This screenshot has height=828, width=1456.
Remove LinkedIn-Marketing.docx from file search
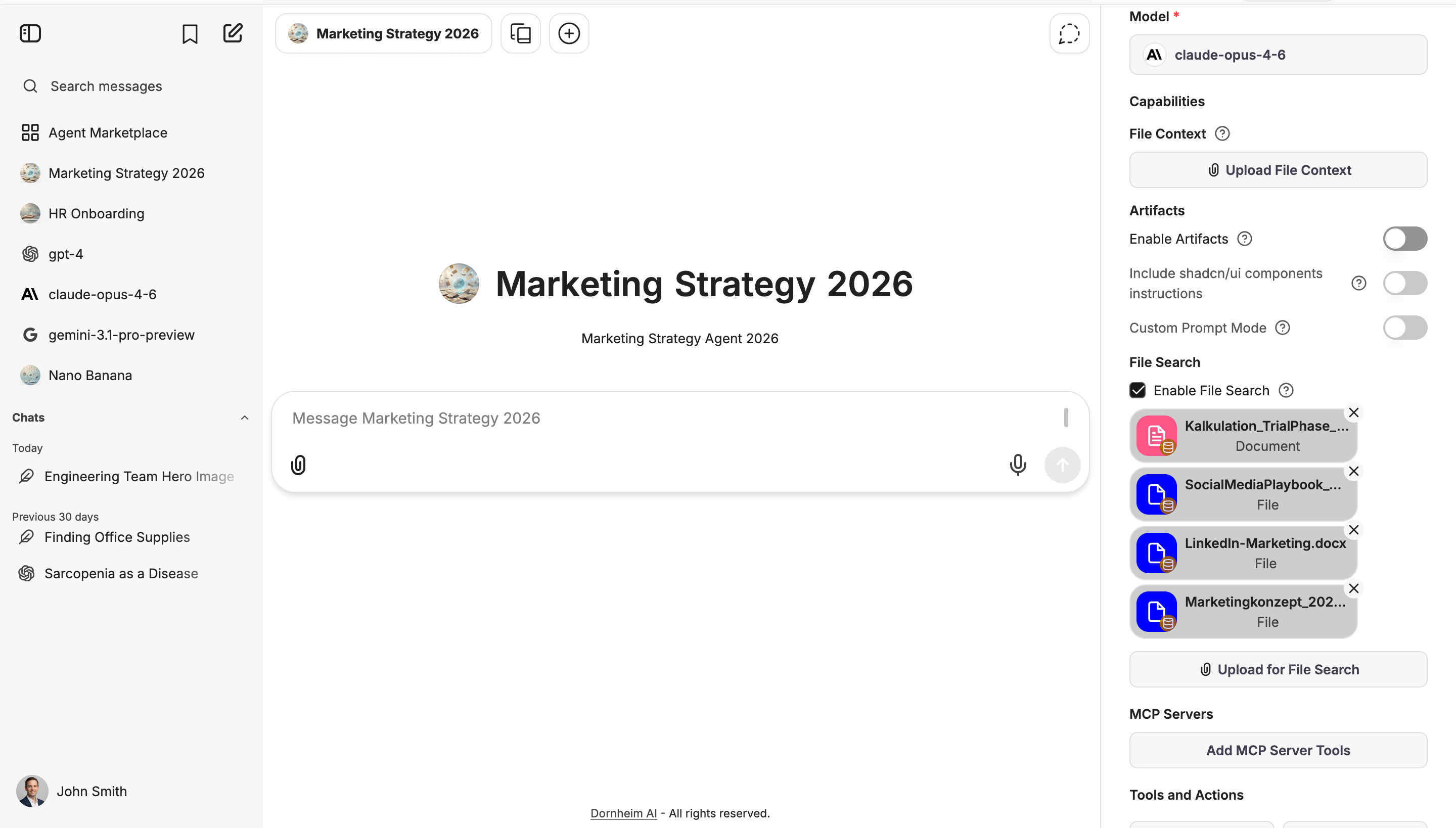pos(1354,529)
